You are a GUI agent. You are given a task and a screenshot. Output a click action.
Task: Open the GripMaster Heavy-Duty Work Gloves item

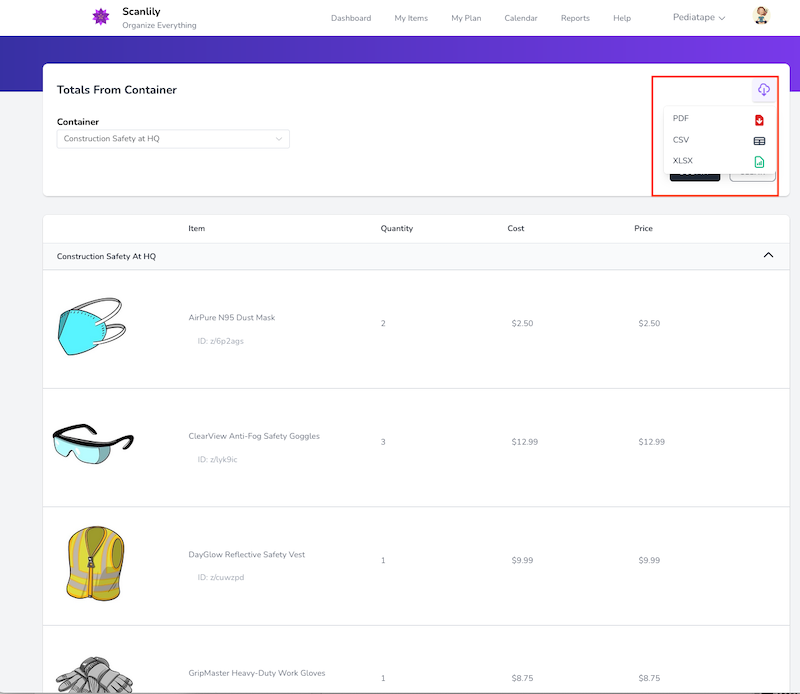tap(256, 673)
